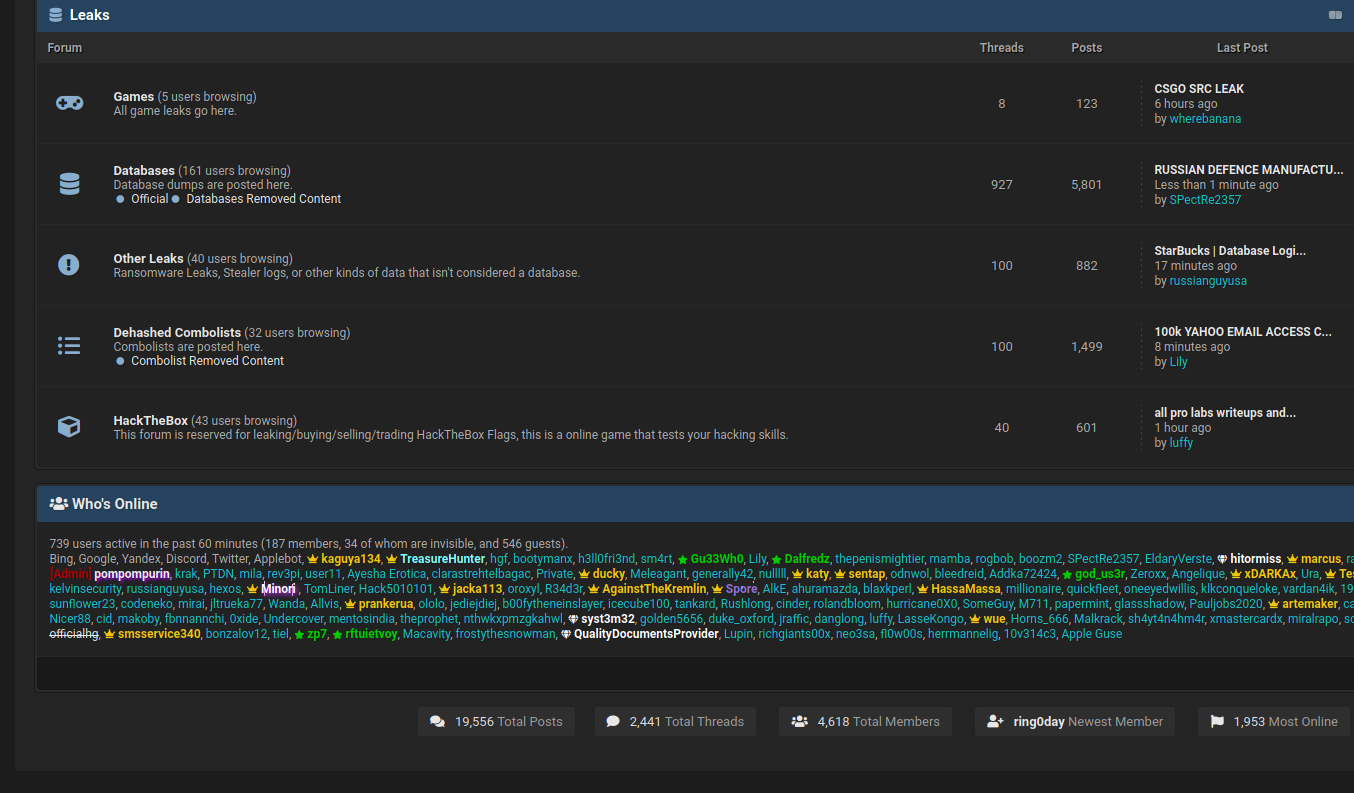Screen dimensions: 1354x793
Task: Click the Newest Member user-plus icon
Action: [995, 721]
